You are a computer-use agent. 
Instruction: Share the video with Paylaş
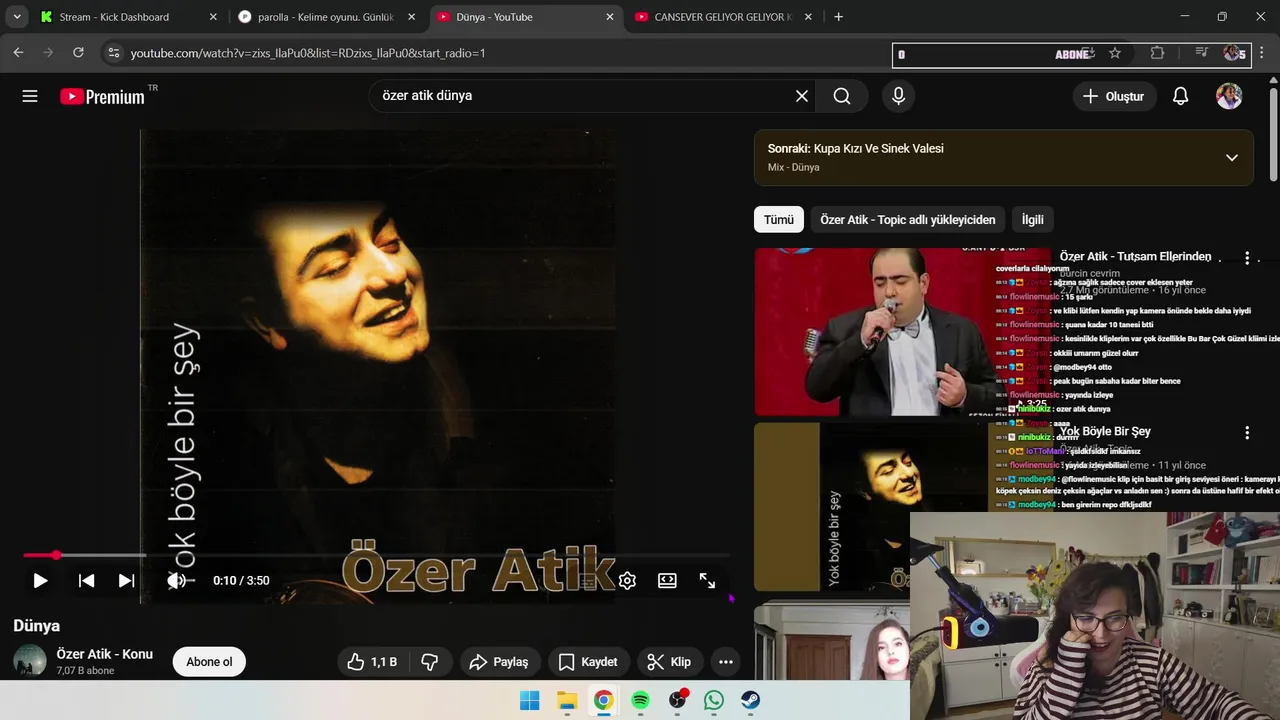499,662
